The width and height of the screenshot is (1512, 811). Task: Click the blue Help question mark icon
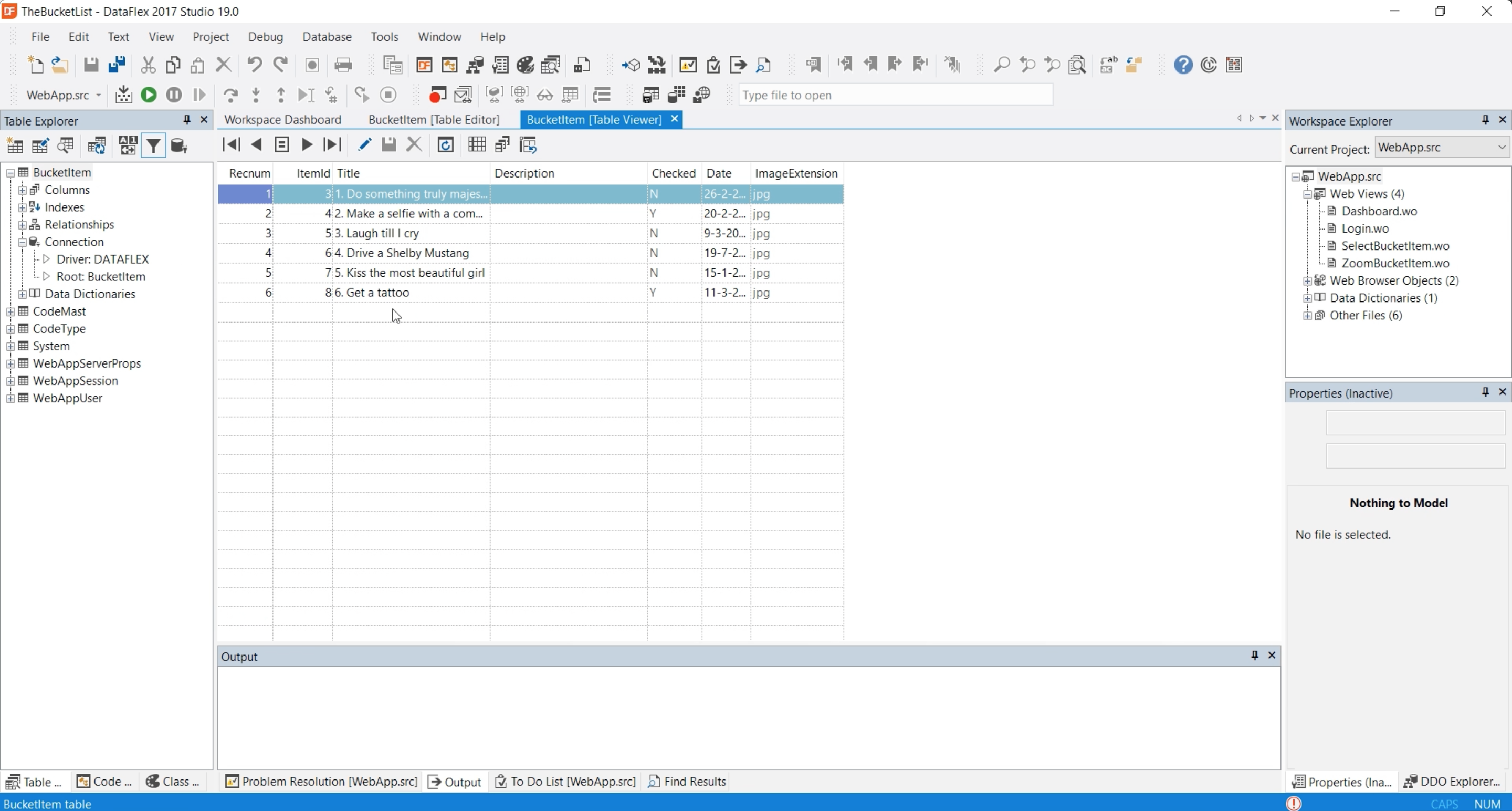(1183, 65)
